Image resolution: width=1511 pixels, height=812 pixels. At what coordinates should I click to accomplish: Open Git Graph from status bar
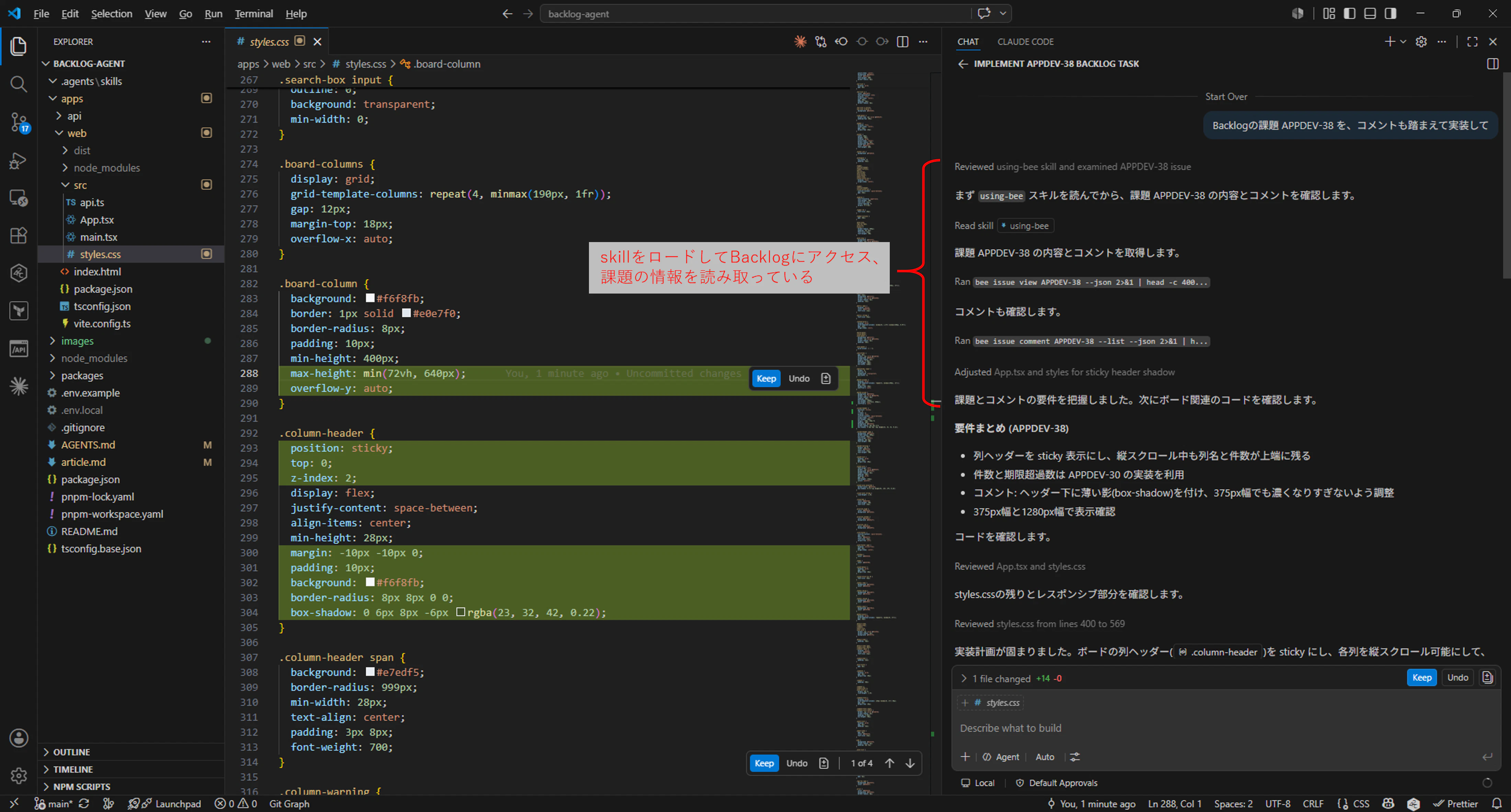[x=288, y=804]
